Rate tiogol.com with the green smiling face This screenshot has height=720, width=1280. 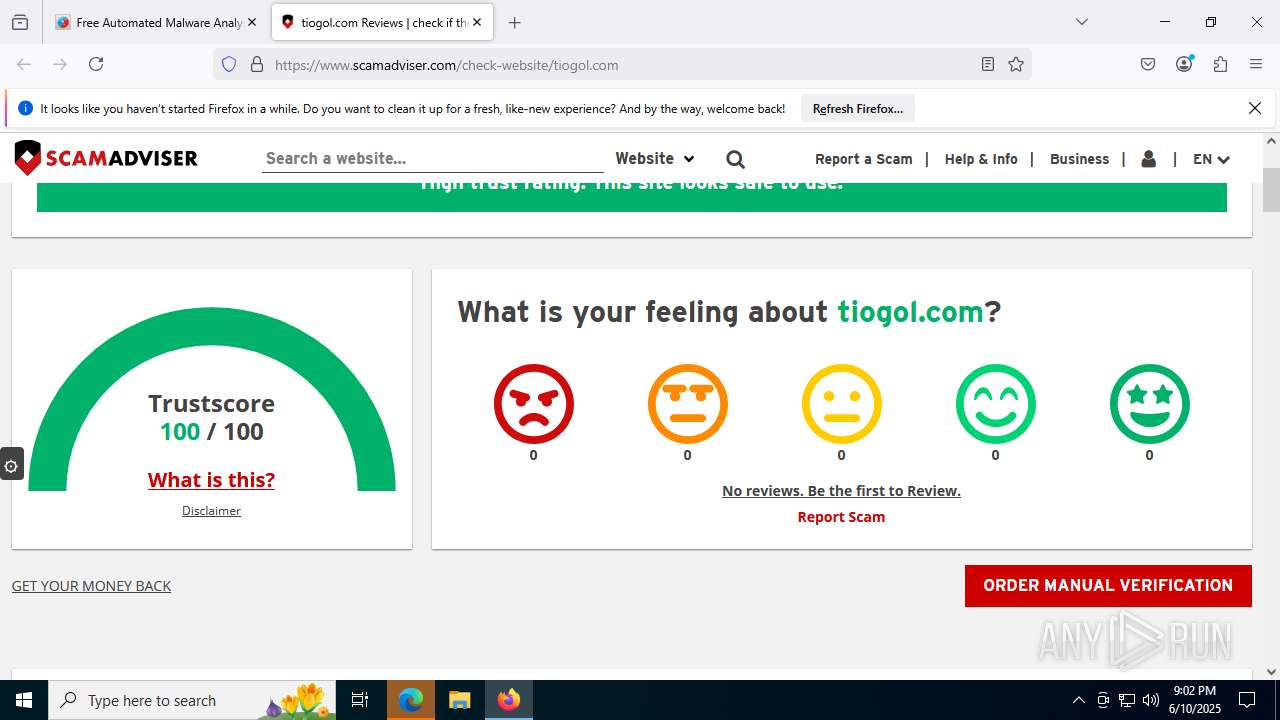[x=995, y=404]
